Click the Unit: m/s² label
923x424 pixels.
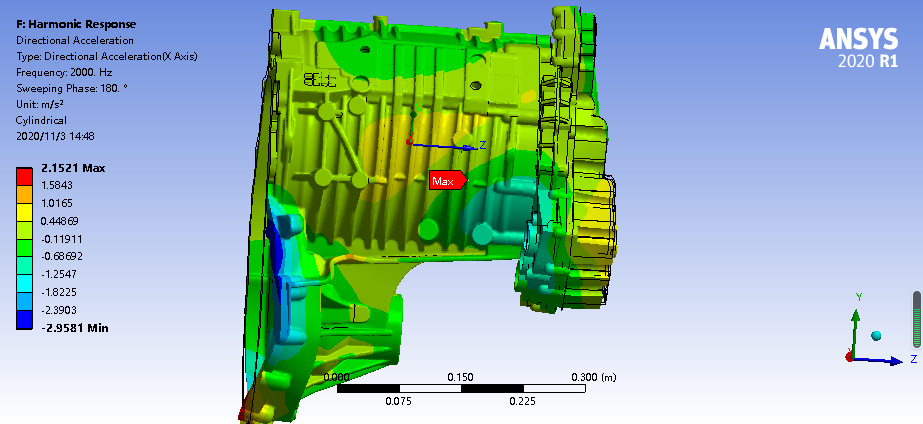[45, 104]
